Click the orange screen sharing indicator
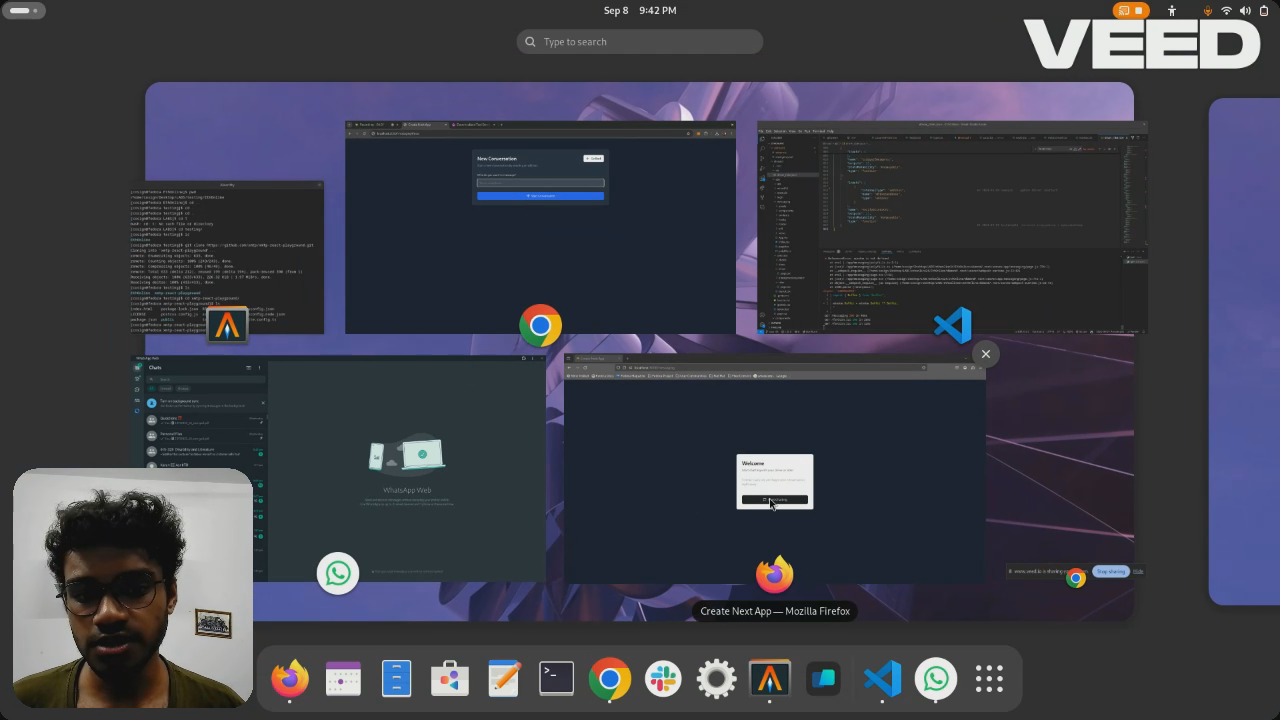This screenshot has width=1280, height=720. (1129, 10)
